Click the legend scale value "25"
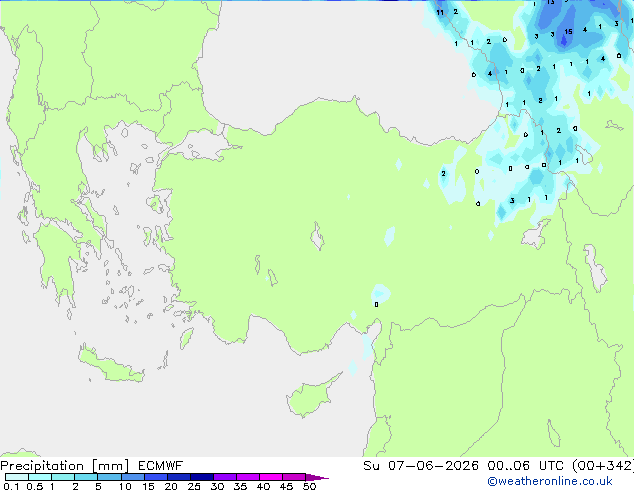Viewport: 634px width, 490px height. pos(194,486)
